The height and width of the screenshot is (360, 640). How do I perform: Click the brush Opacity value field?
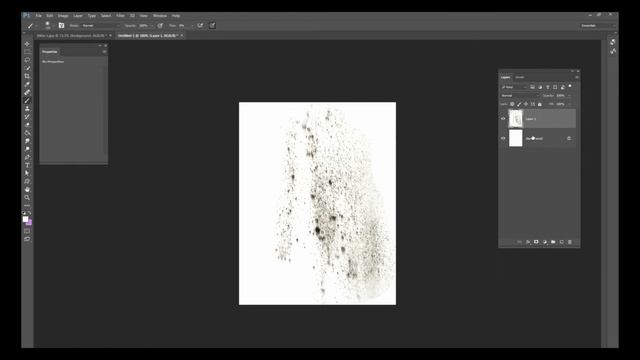pyautogui.click(x=144, y=25)
